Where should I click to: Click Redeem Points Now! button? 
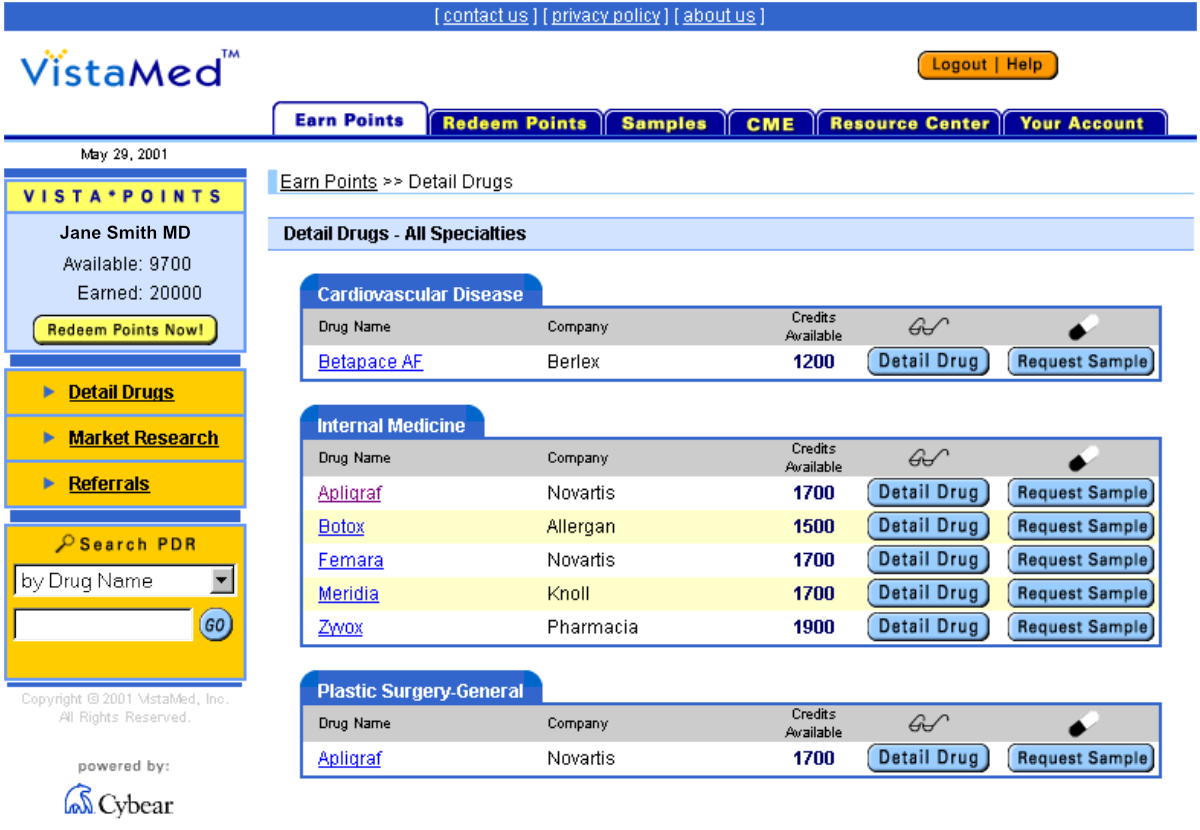[125, 330]
